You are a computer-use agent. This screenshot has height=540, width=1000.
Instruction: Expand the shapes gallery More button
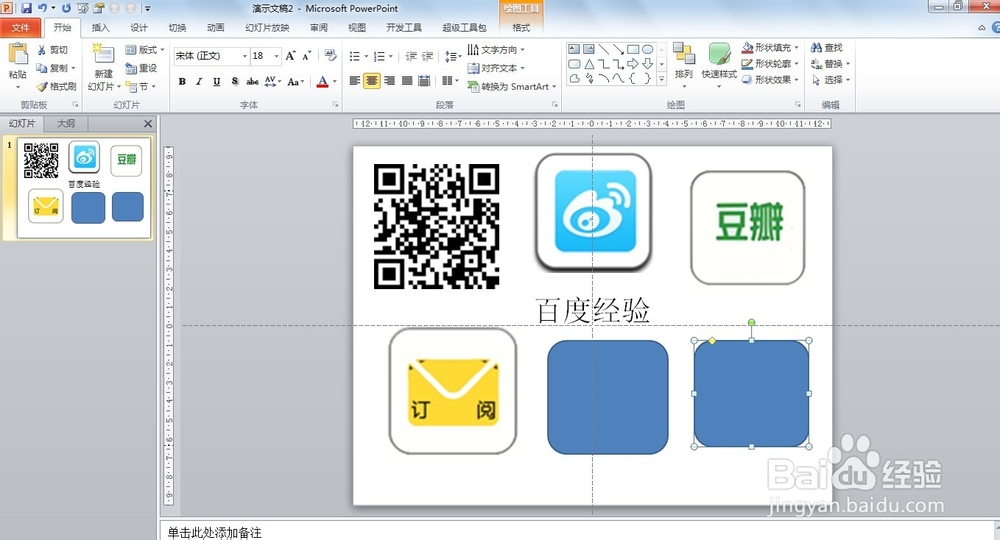coord(661,78)
